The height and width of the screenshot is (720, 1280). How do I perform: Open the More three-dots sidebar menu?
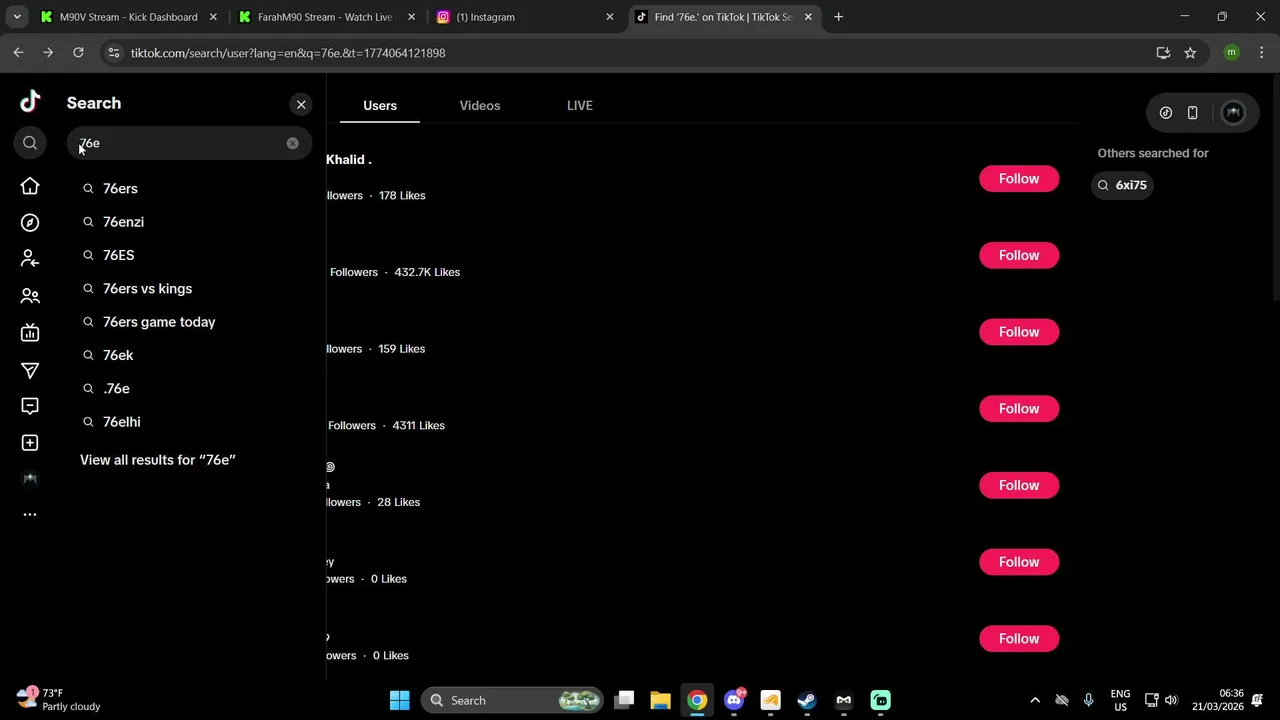click(x=30, y=515)
